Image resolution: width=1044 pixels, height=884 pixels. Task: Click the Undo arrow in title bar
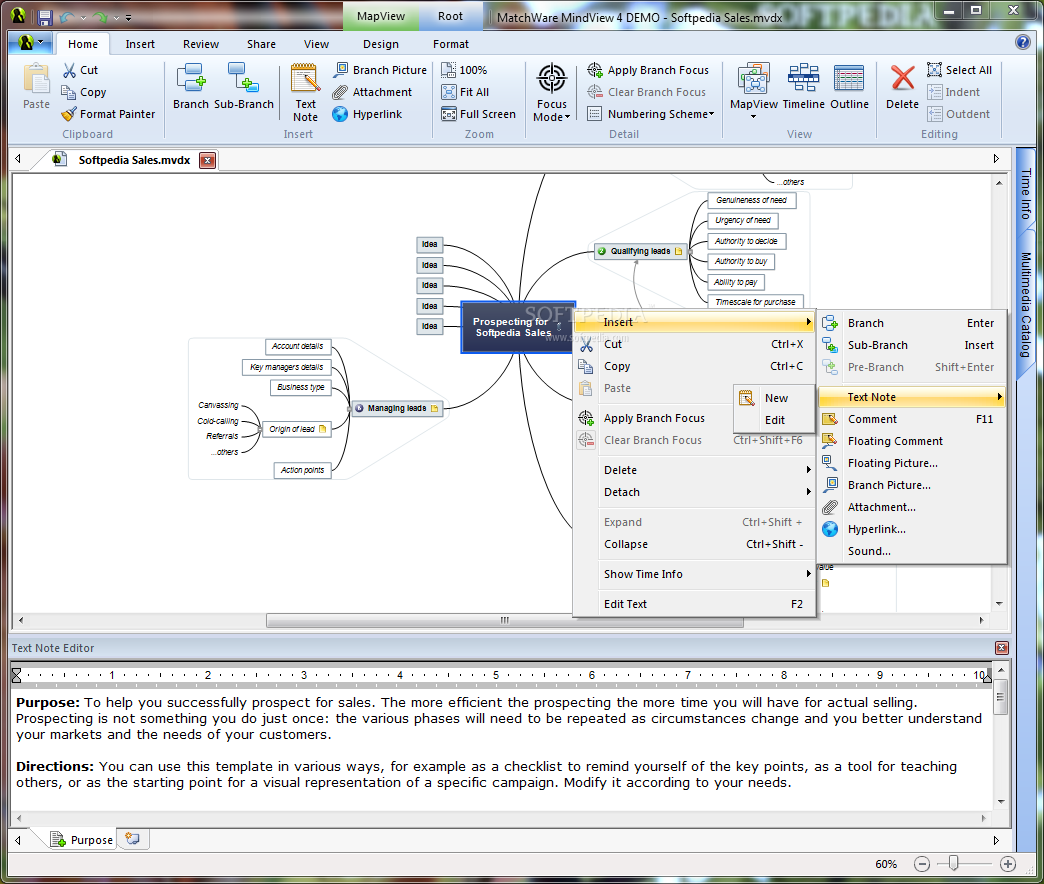[67, 17]
